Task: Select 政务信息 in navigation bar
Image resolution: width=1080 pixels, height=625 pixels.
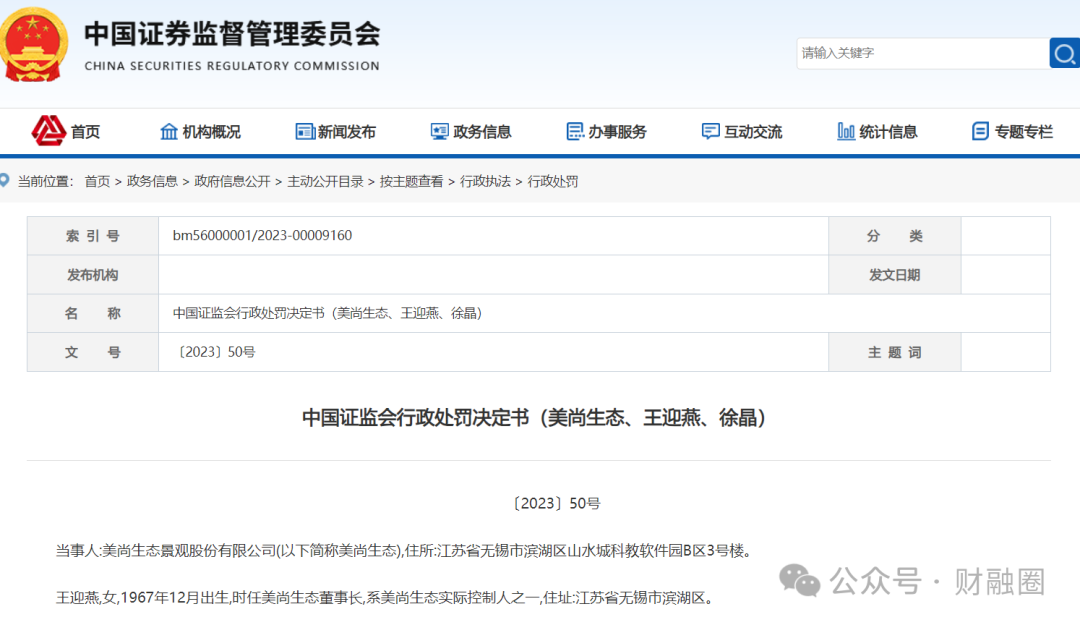Action: pyautogui.click(x=482, y=132)
